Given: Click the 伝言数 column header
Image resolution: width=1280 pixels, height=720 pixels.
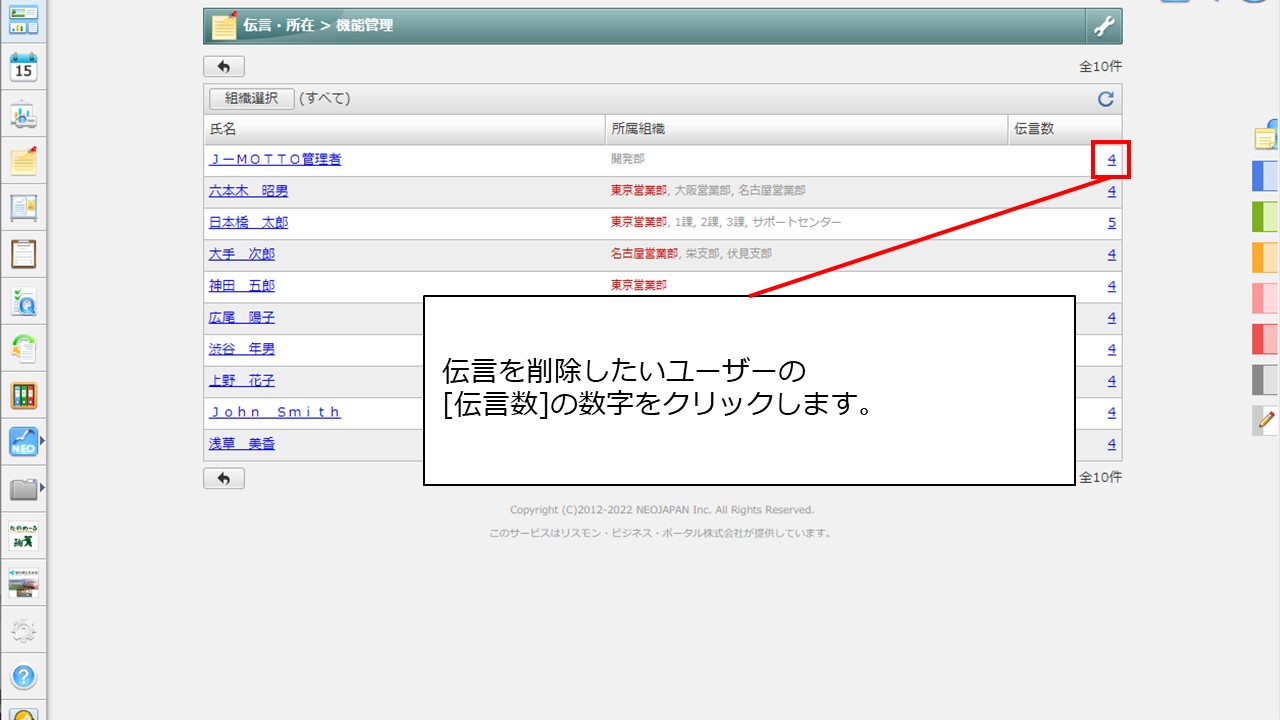Looking at the screenshot, I should point(1034,129).
